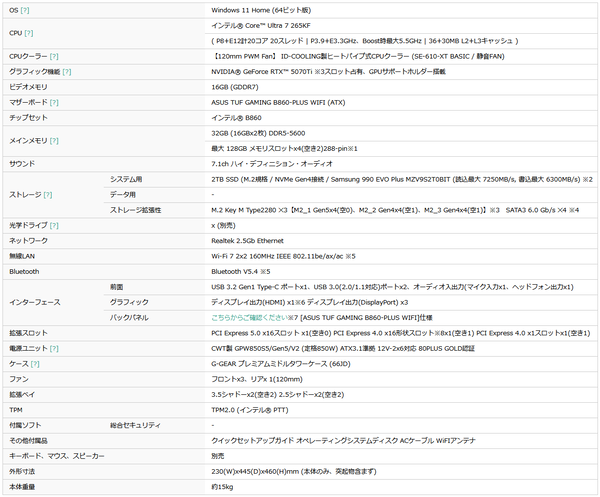Open the [?] help for グラフィック機能
The height and width of the screenshot is (497, 600).
pos(67,72)
